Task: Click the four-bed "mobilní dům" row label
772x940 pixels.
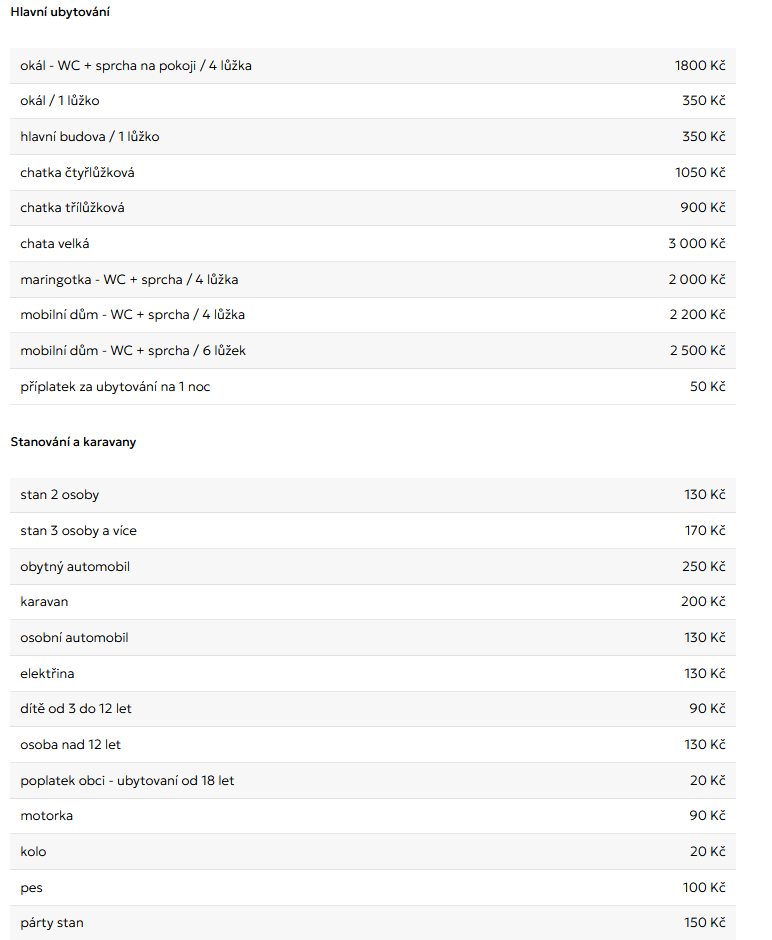Action: click(x=132, y=315)
